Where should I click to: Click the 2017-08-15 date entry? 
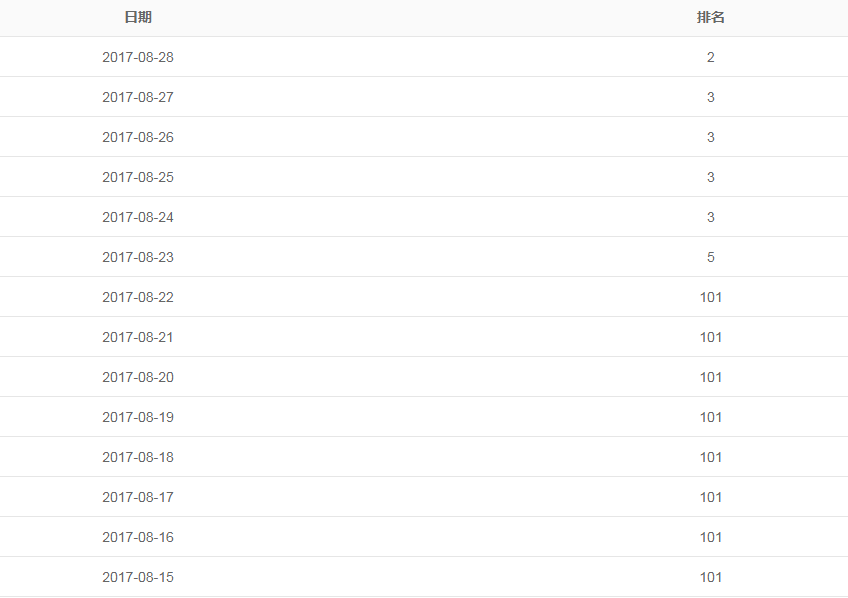pos(138,577)
